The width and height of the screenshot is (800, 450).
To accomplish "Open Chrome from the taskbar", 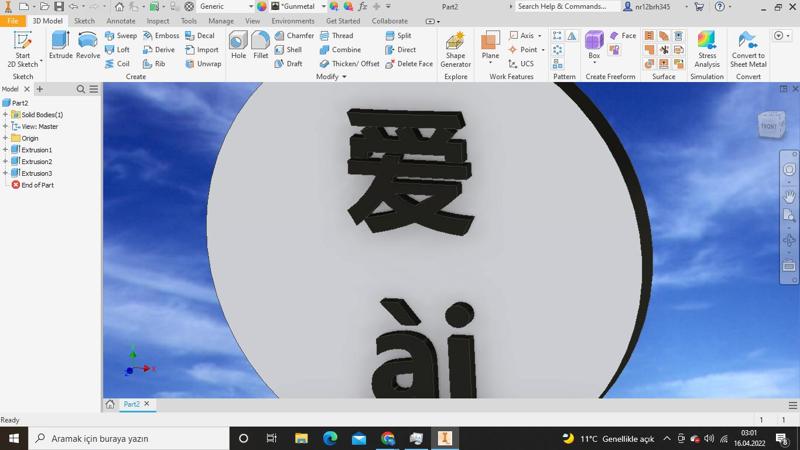I will click(x=388, y=438).
